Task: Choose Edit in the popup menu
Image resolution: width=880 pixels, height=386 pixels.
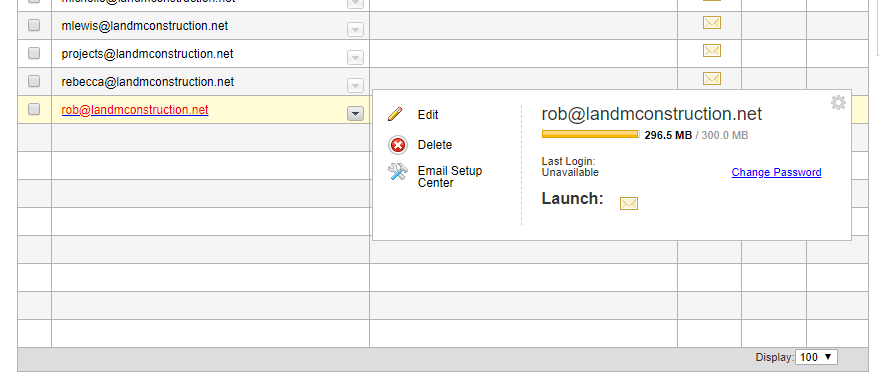Action: 428,115
